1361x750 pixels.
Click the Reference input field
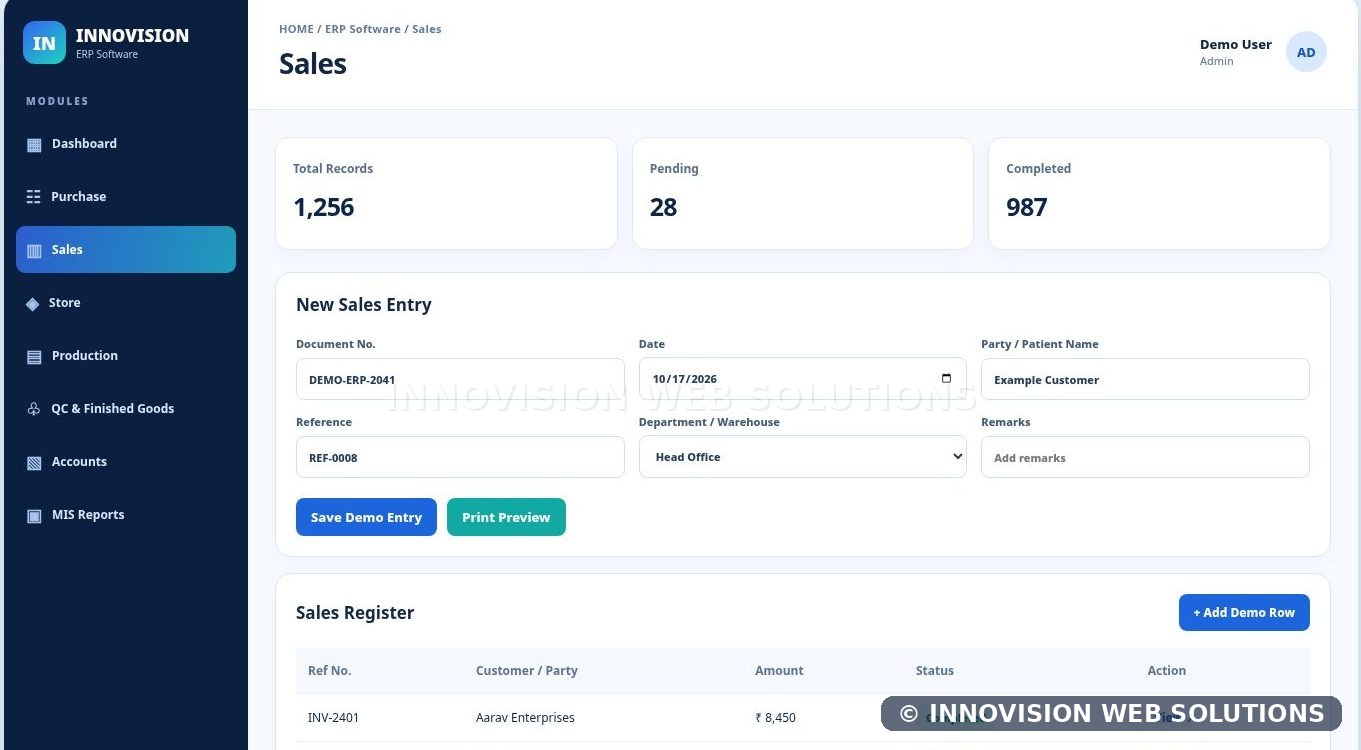460,457
